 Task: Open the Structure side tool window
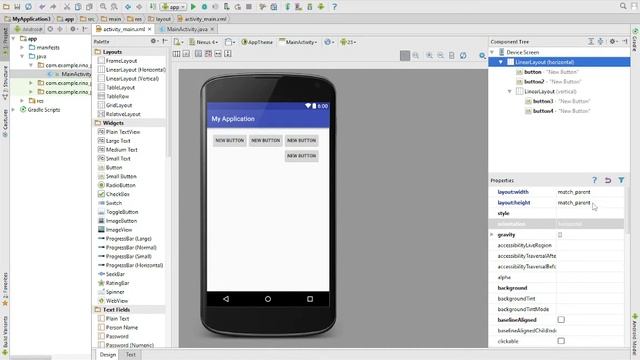point(5,82)
